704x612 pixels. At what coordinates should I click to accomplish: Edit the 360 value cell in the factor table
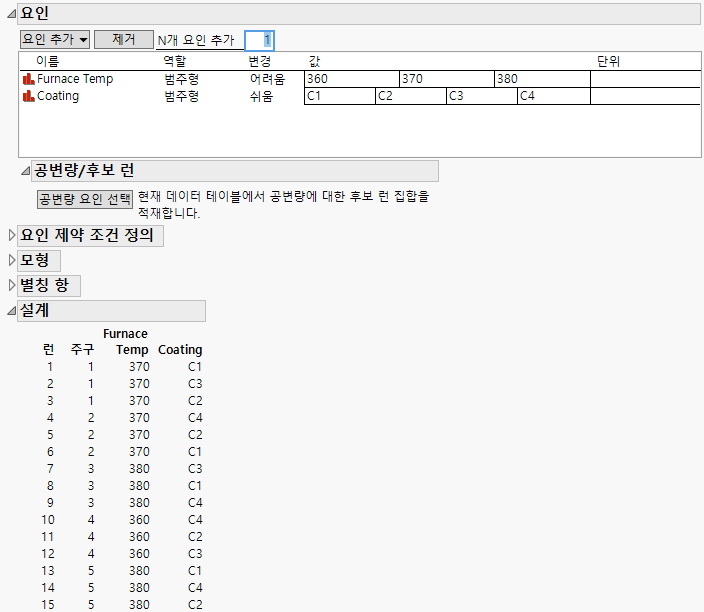[352, 79]
